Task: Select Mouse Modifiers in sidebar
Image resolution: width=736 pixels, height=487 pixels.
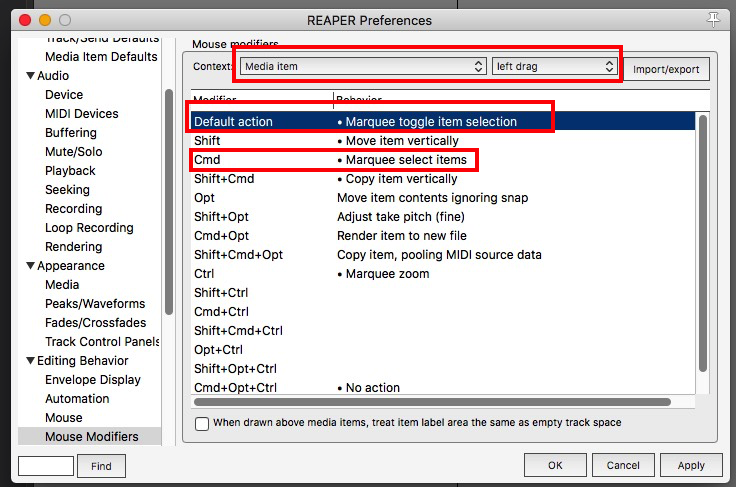Action: coord(89,437)
